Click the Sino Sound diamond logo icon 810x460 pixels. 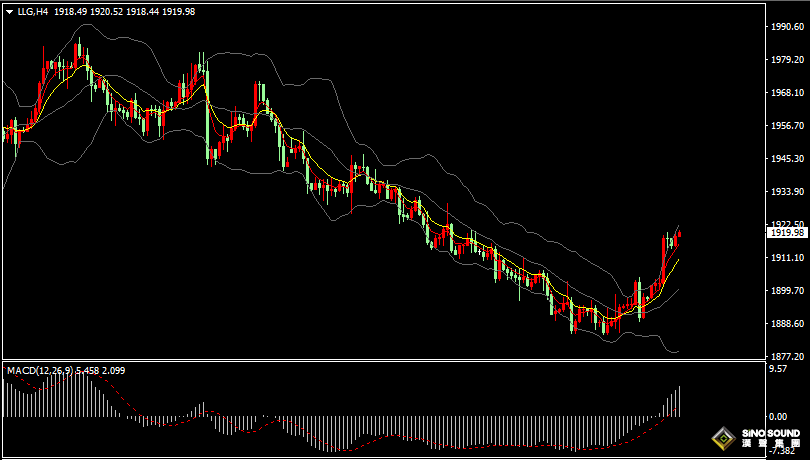coord(722,438)
